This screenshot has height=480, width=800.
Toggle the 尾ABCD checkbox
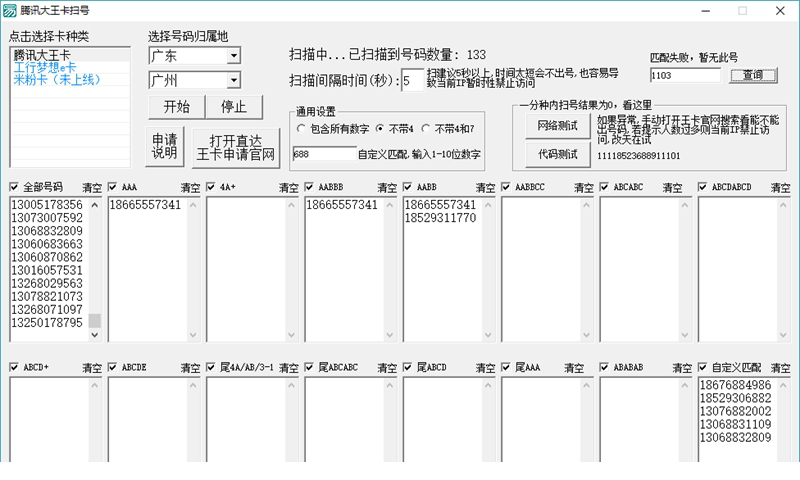point(408,367)
